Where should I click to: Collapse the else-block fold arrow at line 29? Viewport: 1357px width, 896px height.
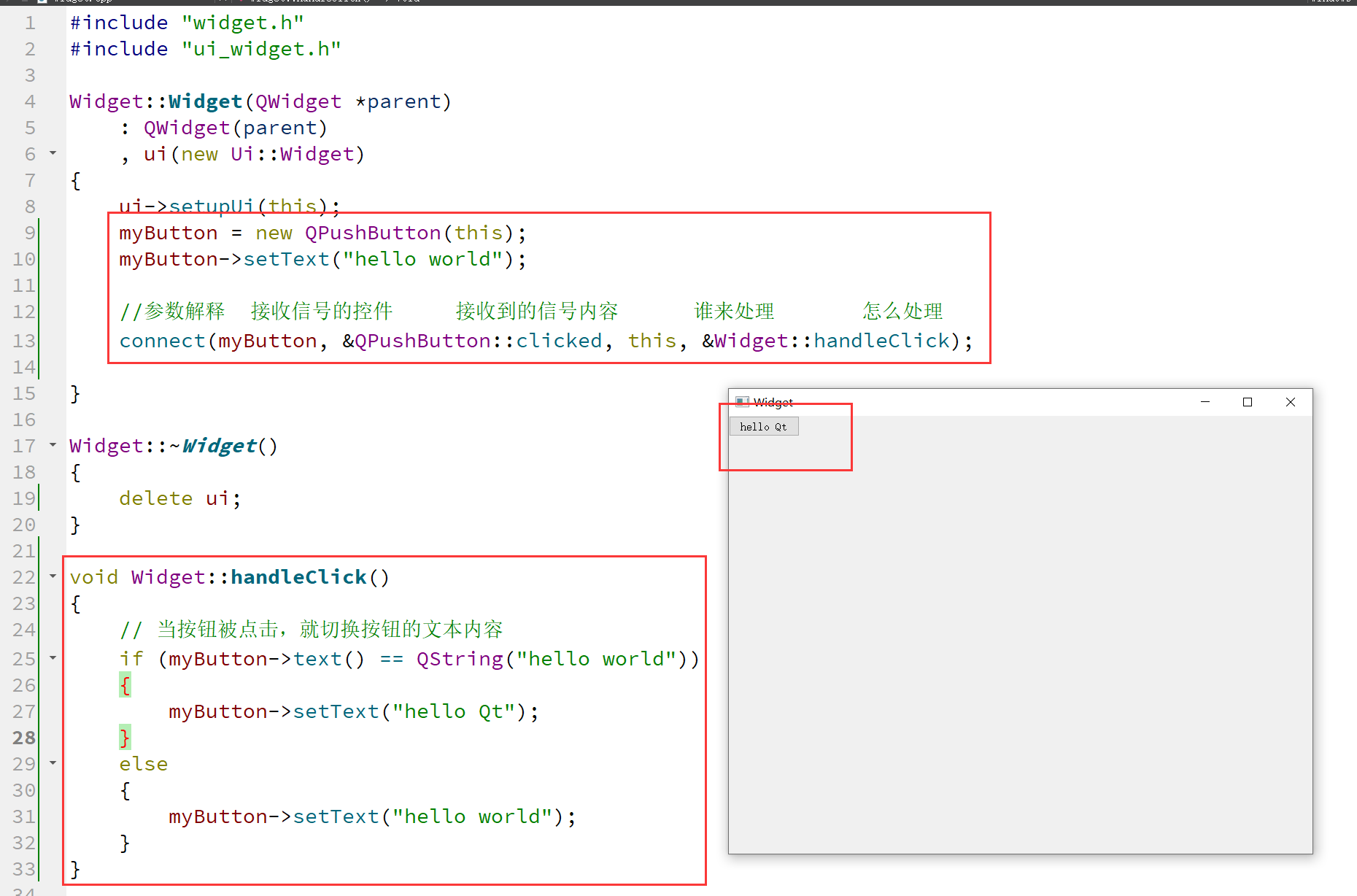pyautogui.click(x=53, y=763)
